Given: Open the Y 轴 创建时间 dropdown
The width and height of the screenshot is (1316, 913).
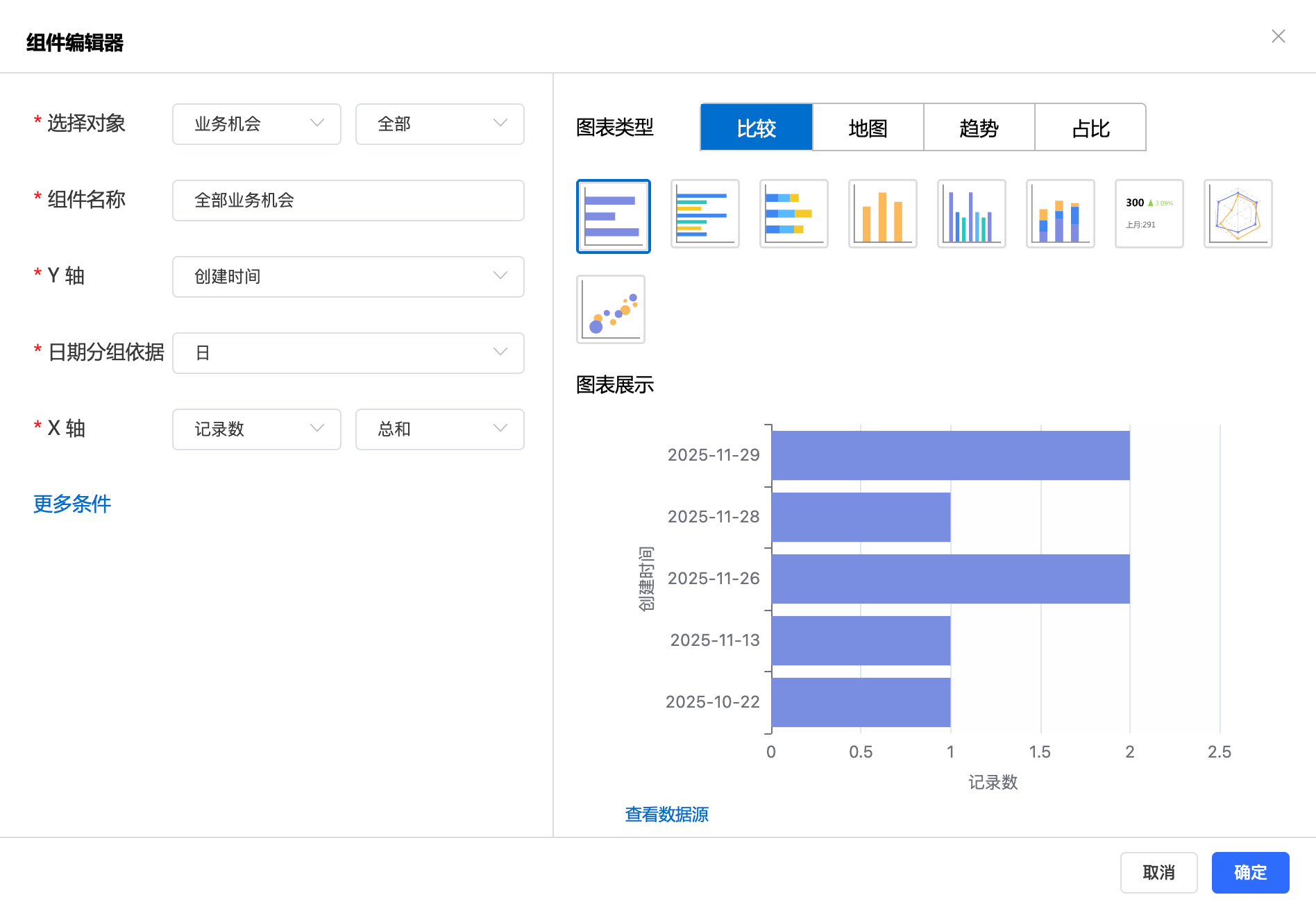Looking at the screenshot, I should [348, 277].
